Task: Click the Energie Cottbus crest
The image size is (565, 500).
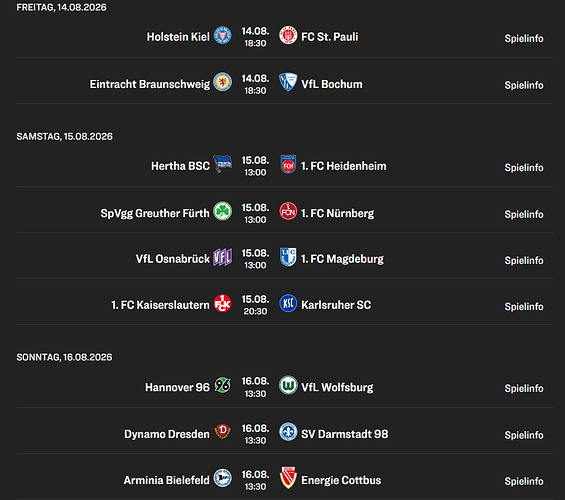Action: (x=288, y=478)
